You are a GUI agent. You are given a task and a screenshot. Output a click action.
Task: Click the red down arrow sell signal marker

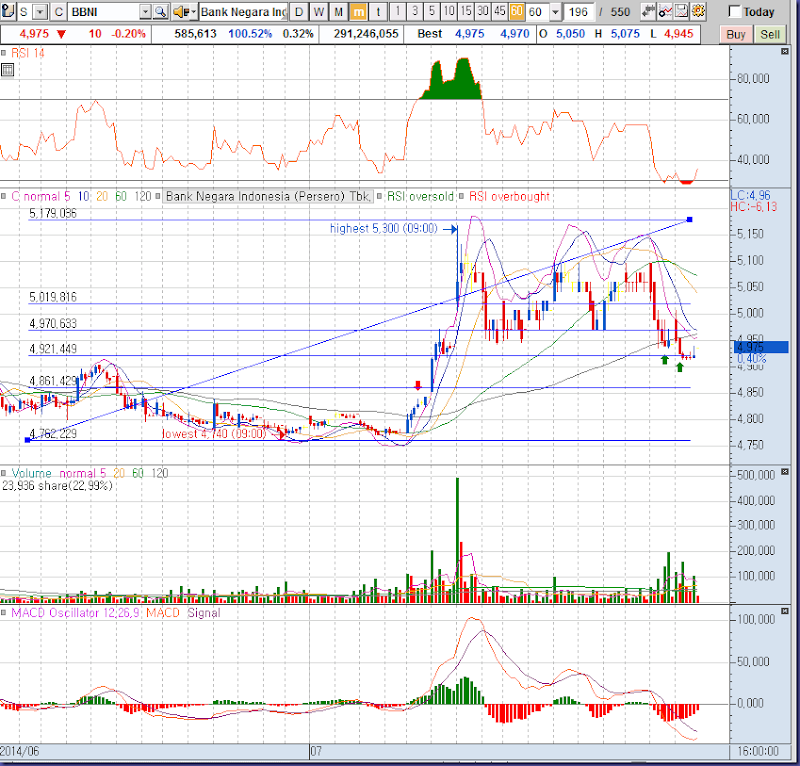[418, 385]
